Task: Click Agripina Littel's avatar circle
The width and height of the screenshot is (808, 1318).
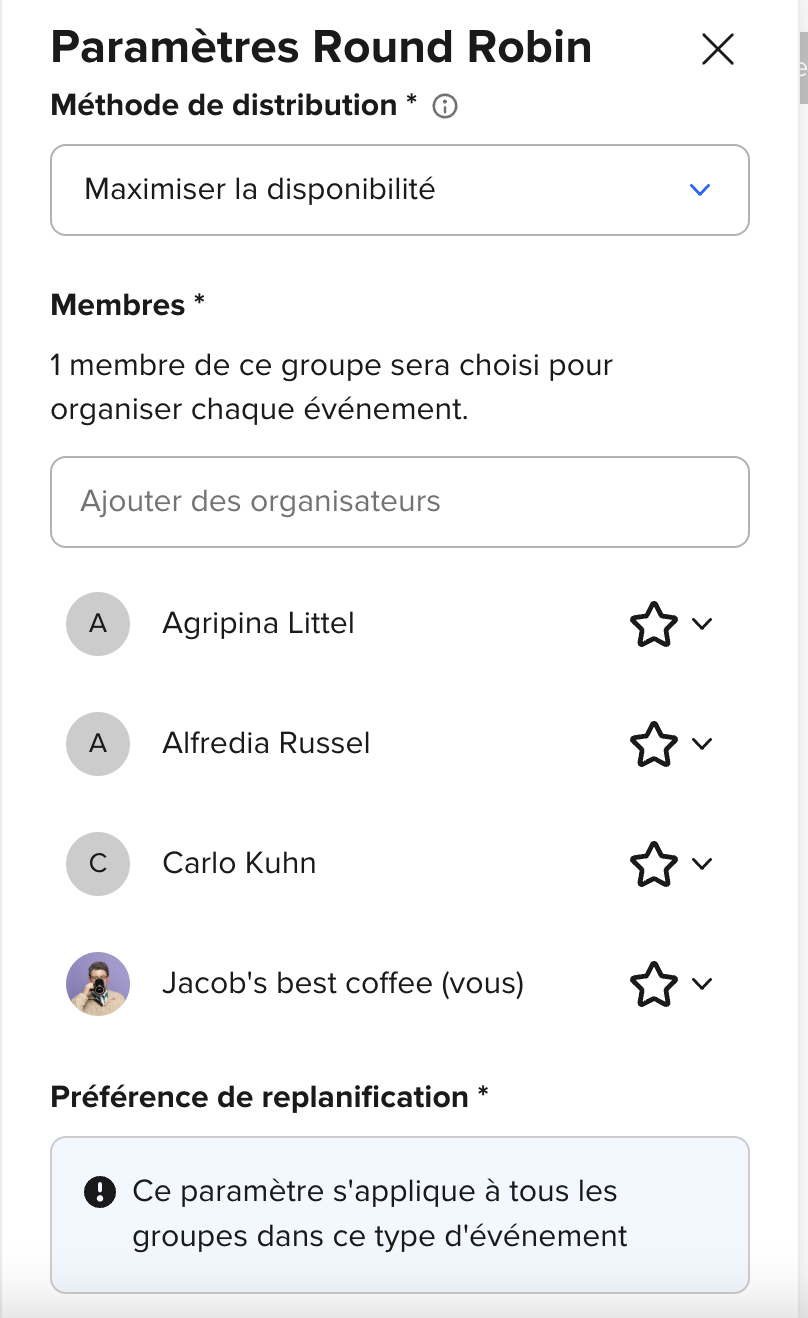Action: [98, 624]
